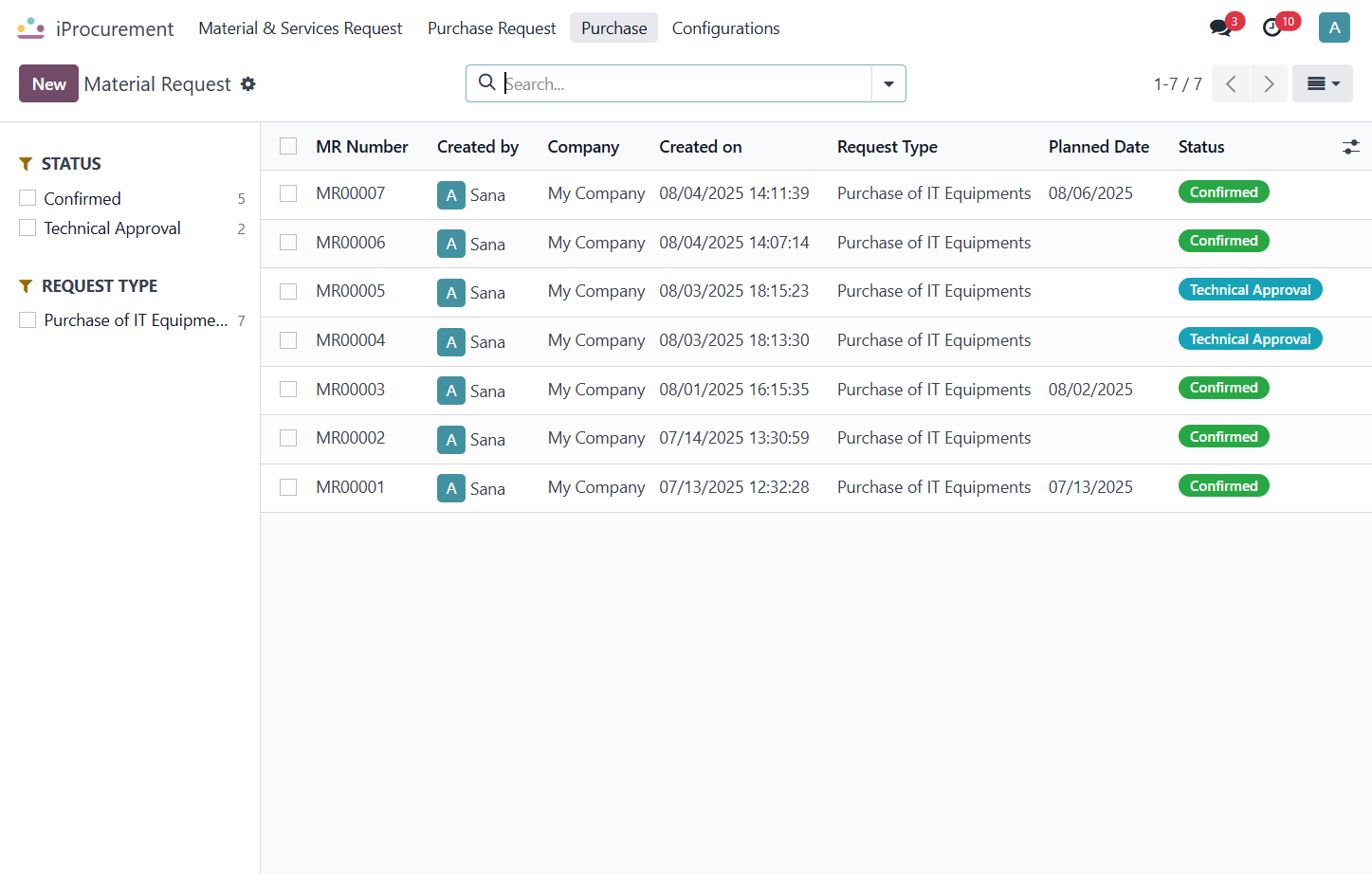The image size is (1372, 874).
Task: Click the Confirmed badge on MR00006
Action: (1223, 241)
